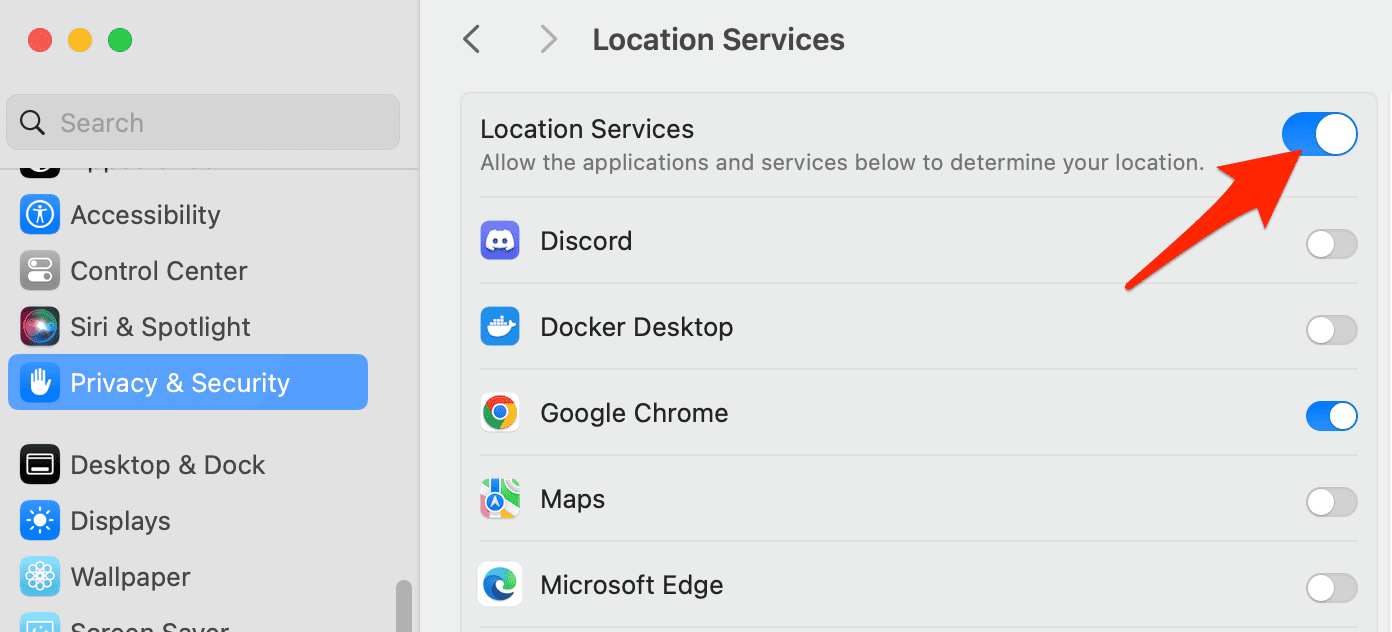1392x632 pixels.
Task: Click the Accessibility icon in sidebar
Action: [40, 215]
